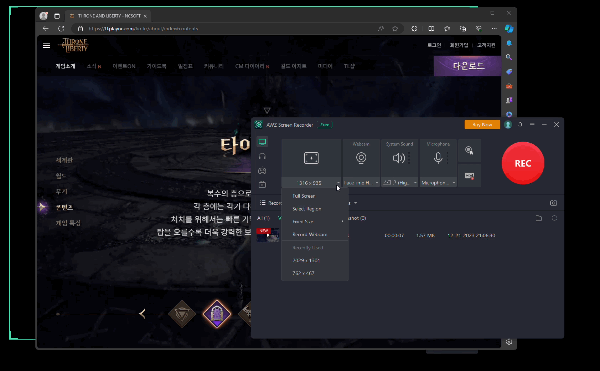Click the recording list icon
This screenshot has height=371, width=600.
pyautogui.click(x=262, y=203)
